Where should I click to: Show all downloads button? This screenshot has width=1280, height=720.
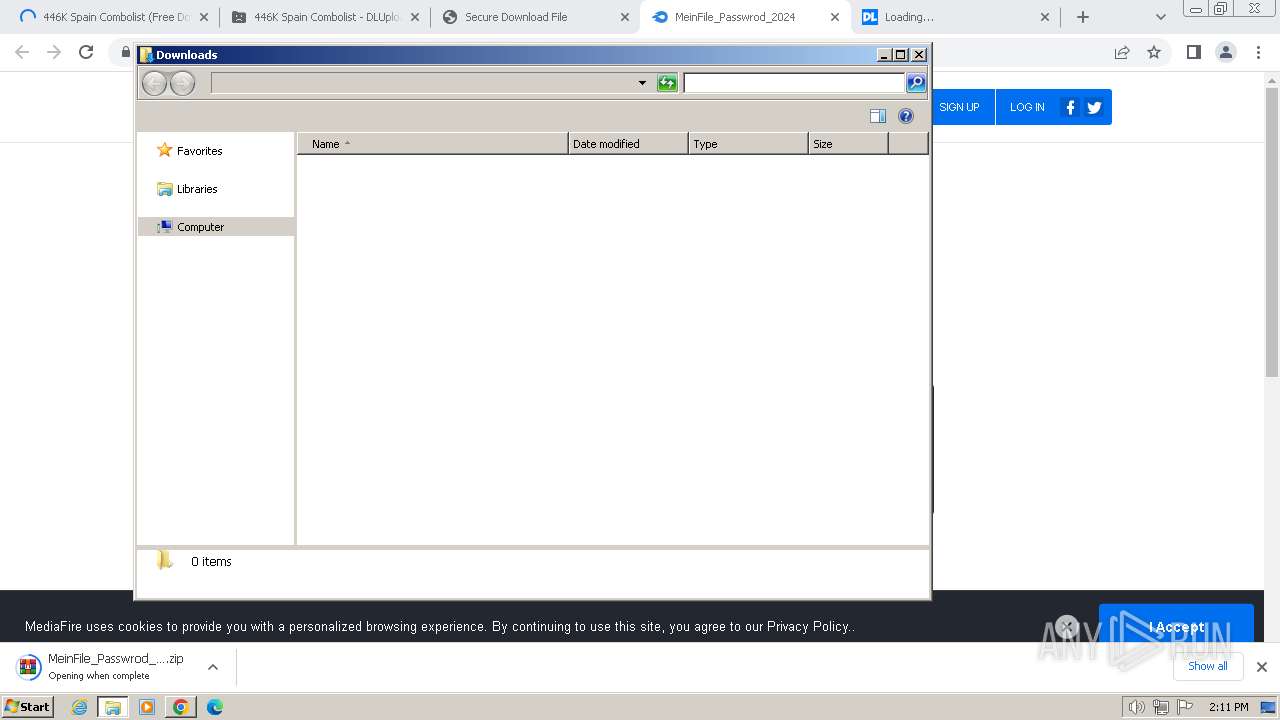click(x=1207, y=666)
